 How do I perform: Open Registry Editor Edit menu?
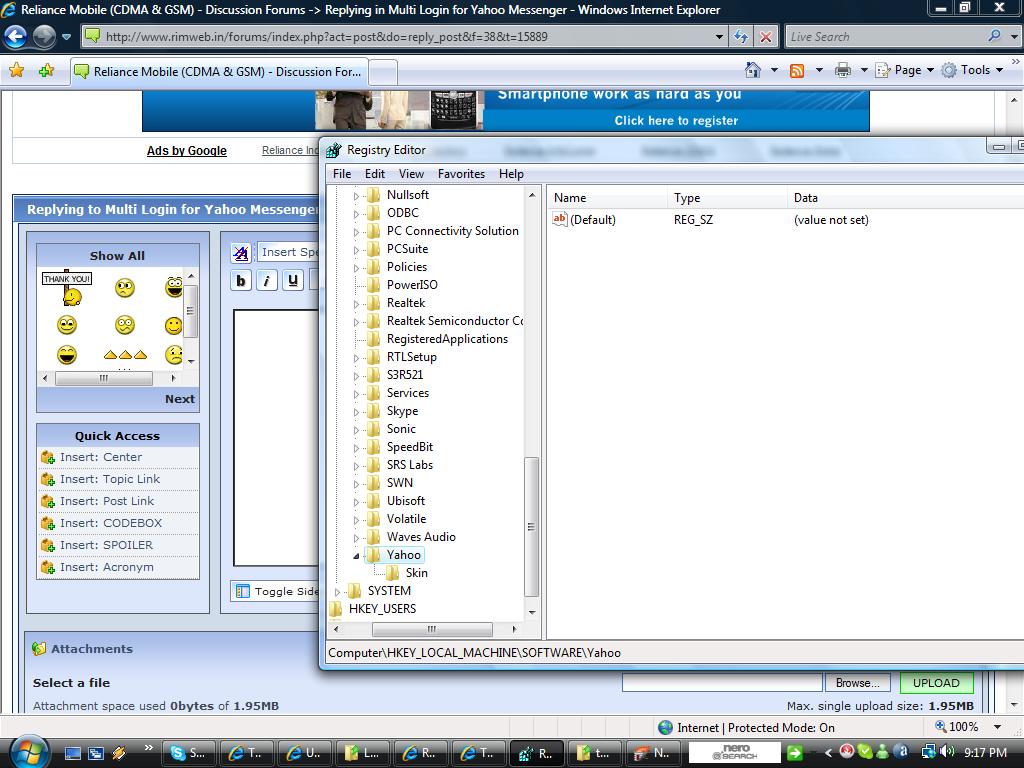point(375,174)
